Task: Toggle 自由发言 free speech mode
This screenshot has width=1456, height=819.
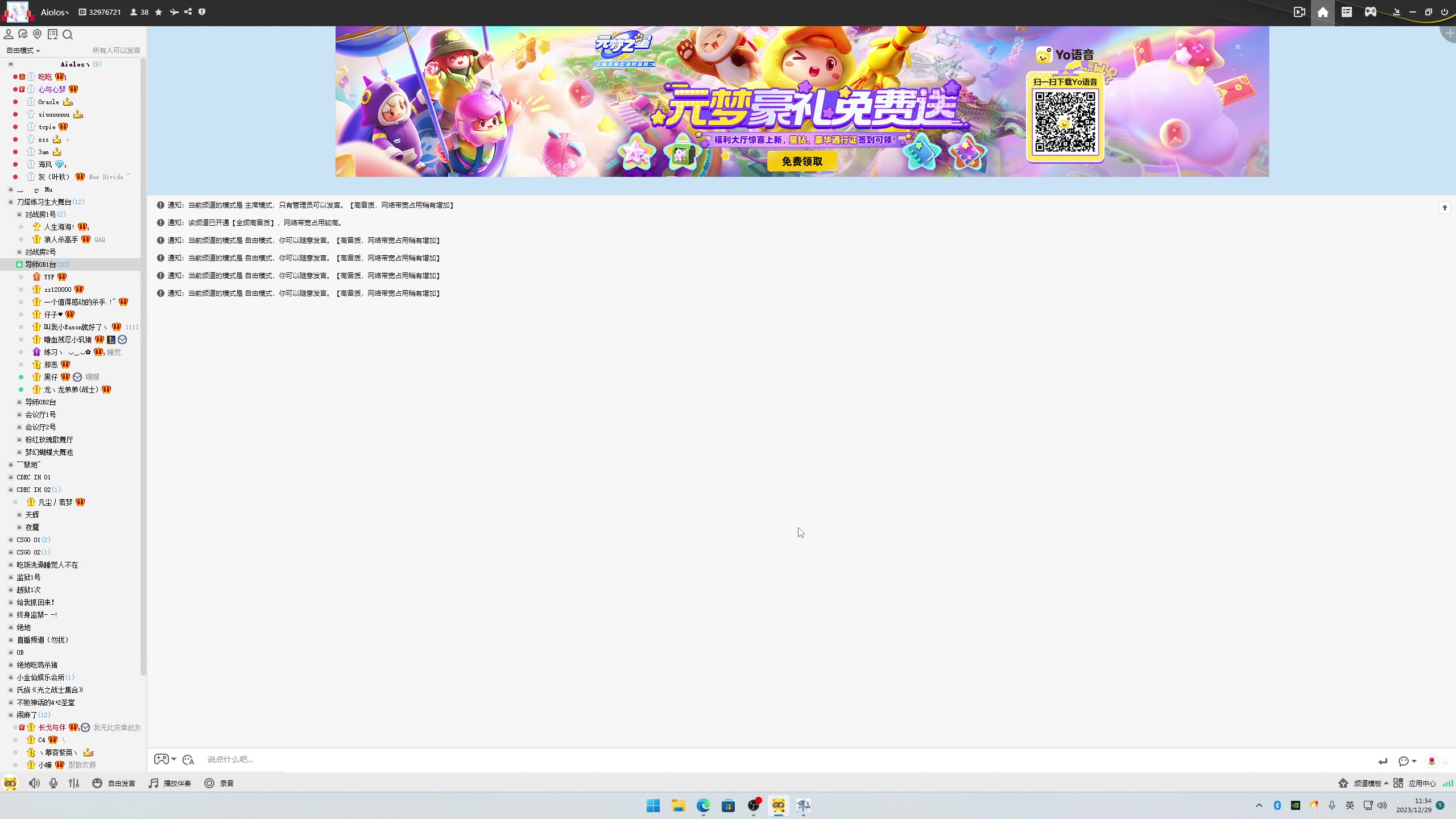Action: [114, 783]
